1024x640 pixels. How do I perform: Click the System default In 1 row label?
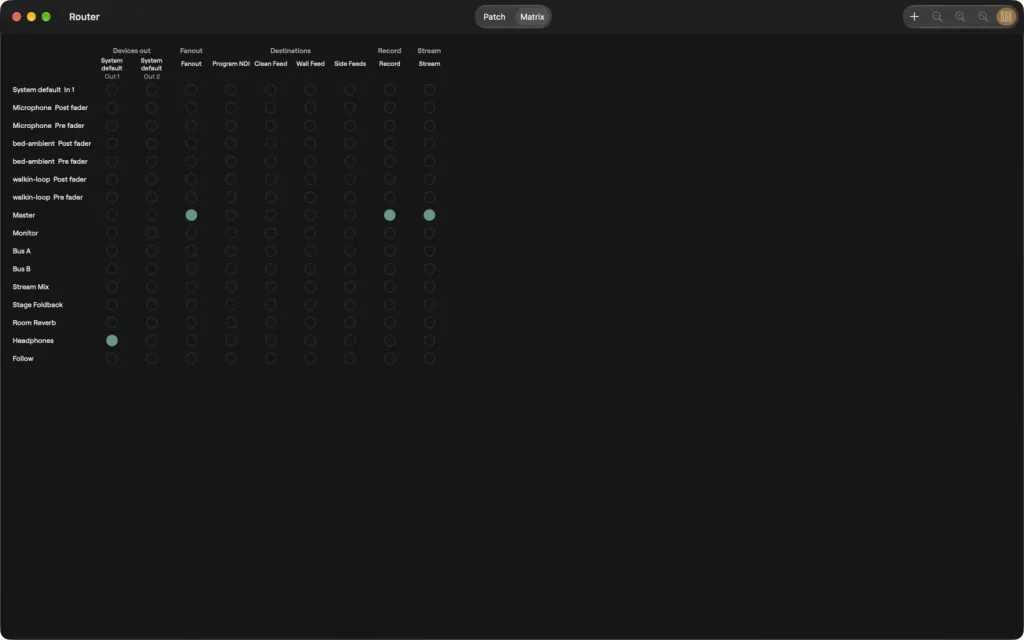pos(44,89)
